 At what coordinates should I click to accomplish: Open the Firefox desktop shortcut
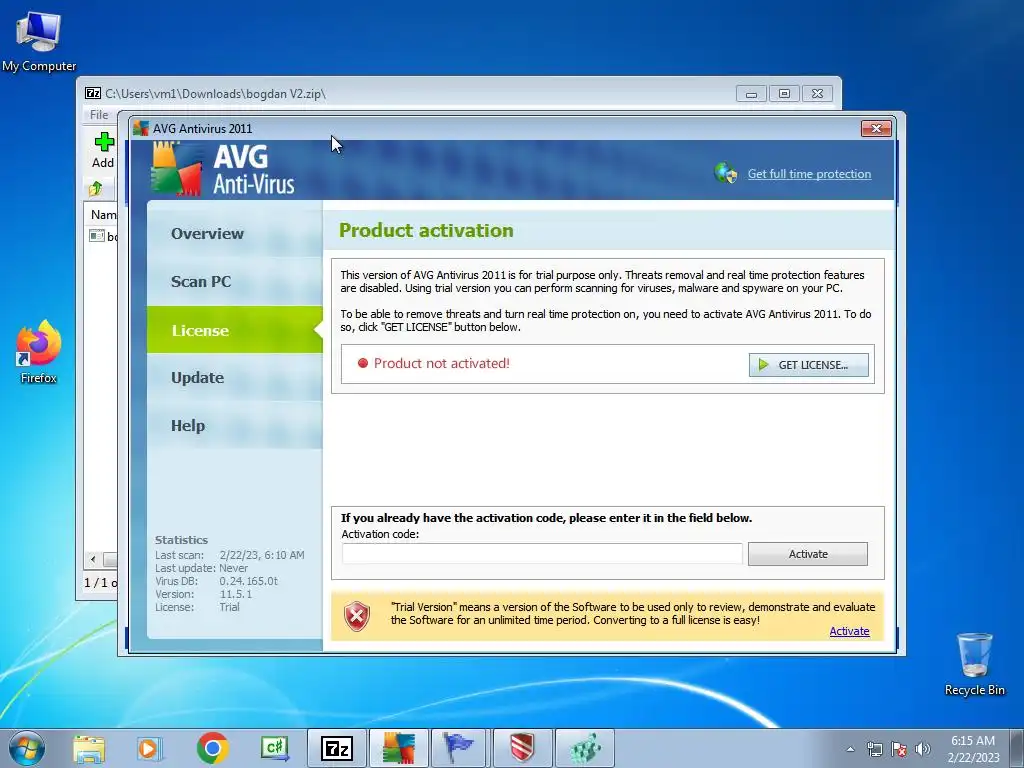pos(39,351)
